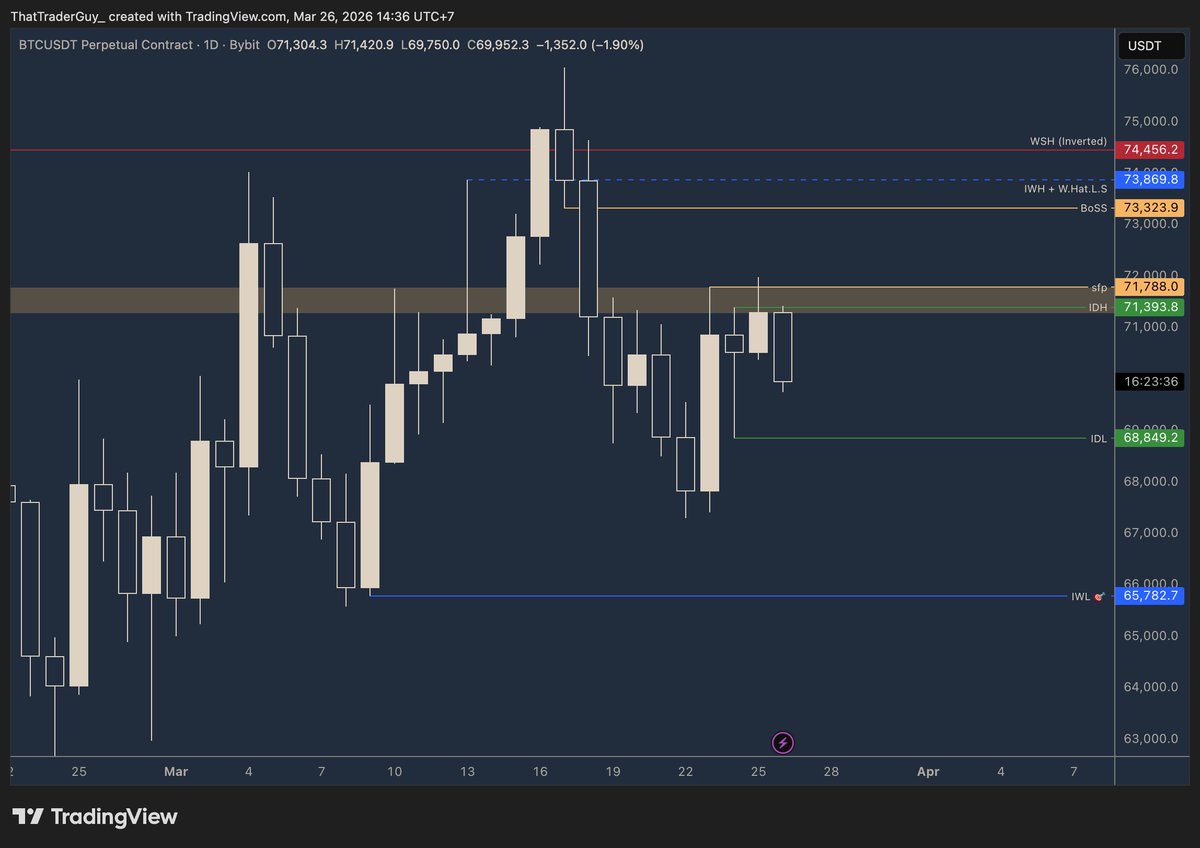Image resolution: width=1200 pixels, height=848 pixels.
Task: Select the BoSS horizontal line label
Action: point(1092,207)
